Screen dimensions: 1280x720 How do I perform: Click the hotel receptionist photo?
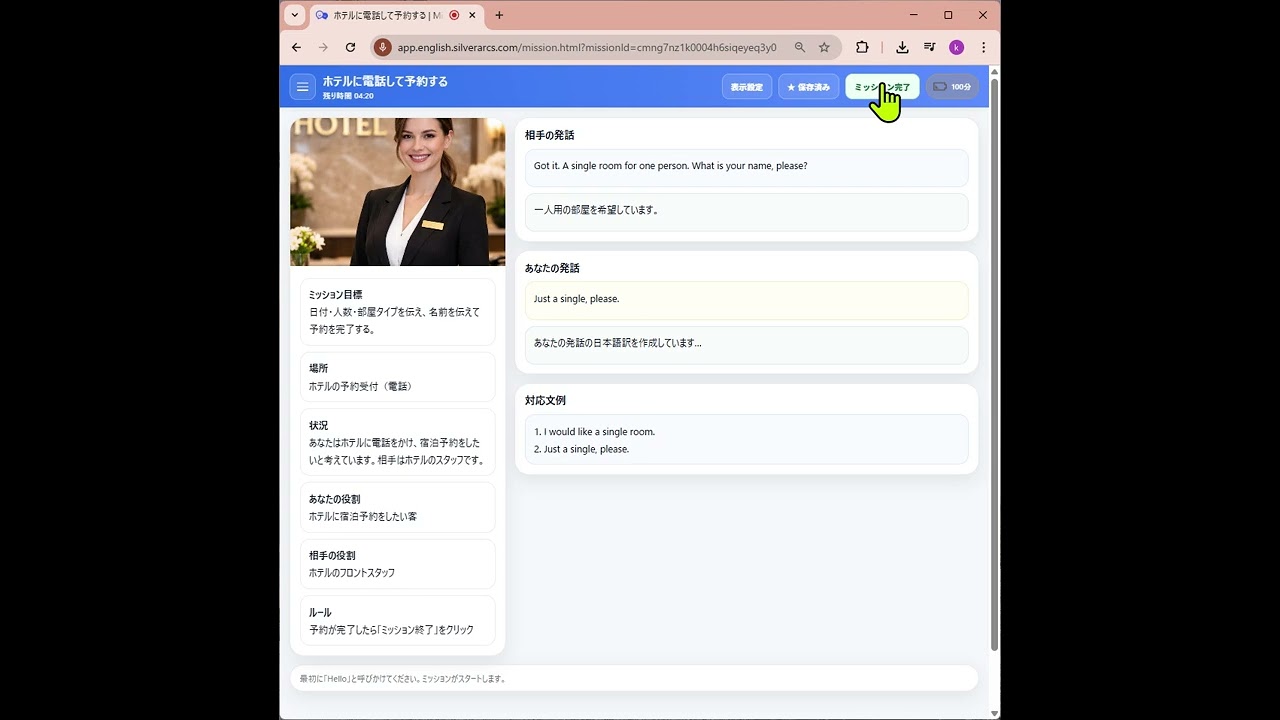pyautogui.click(x=398, y=192)
